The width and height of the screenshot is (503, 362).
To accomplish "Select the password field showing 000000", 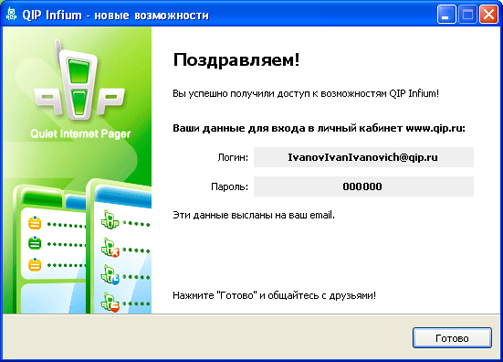I will coord(364,186).
